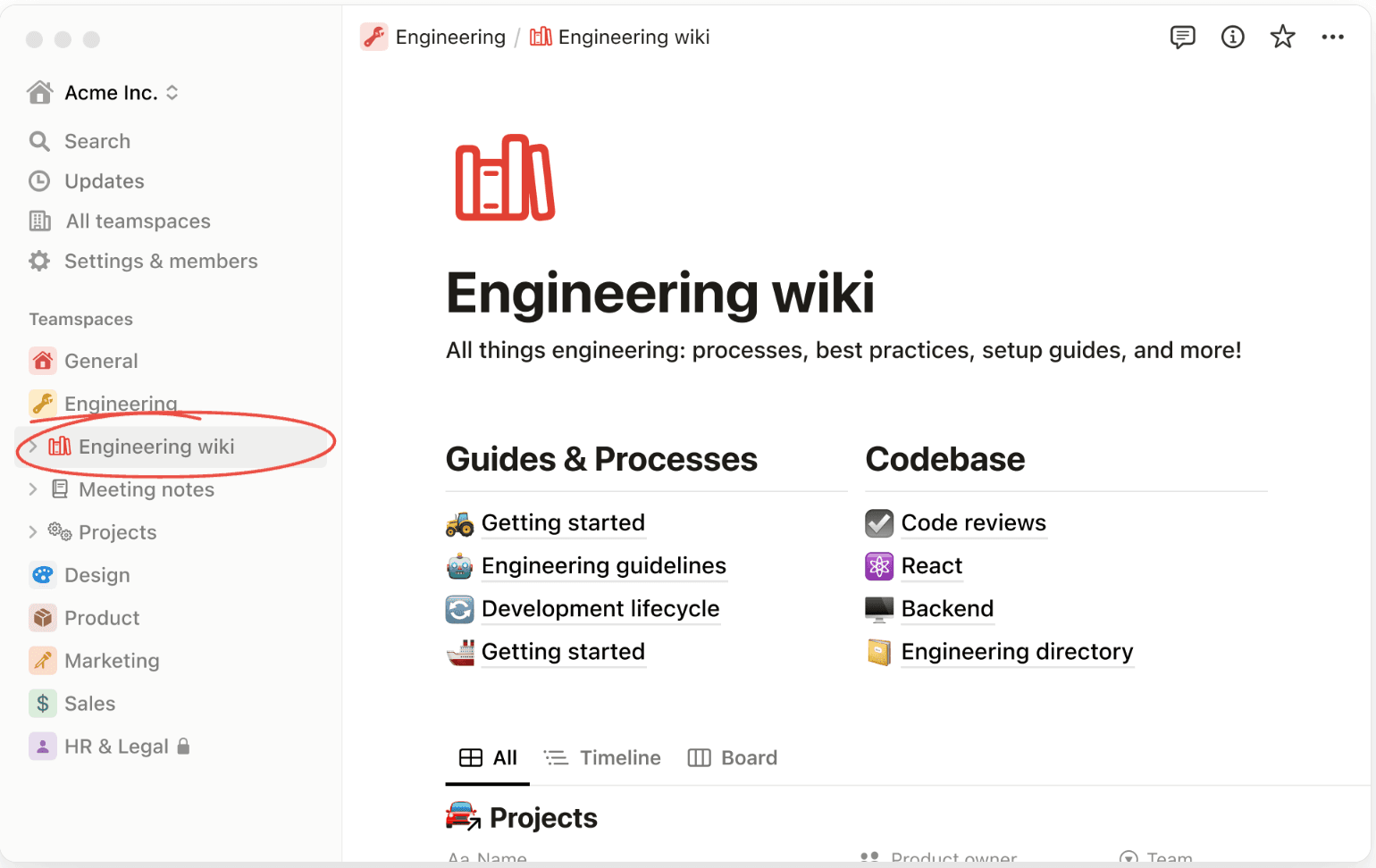Open Updates from the clock icon
This screenshot has height=868, width=1376.
click(x=39, y=181)
